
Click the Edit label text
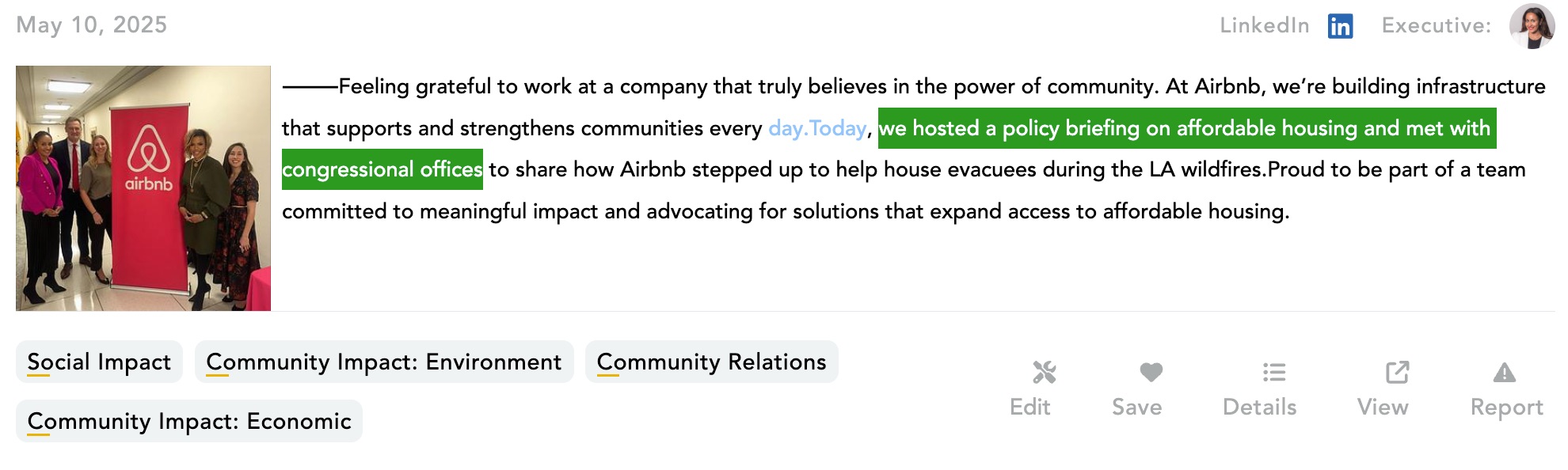(x=1029, y=407)
